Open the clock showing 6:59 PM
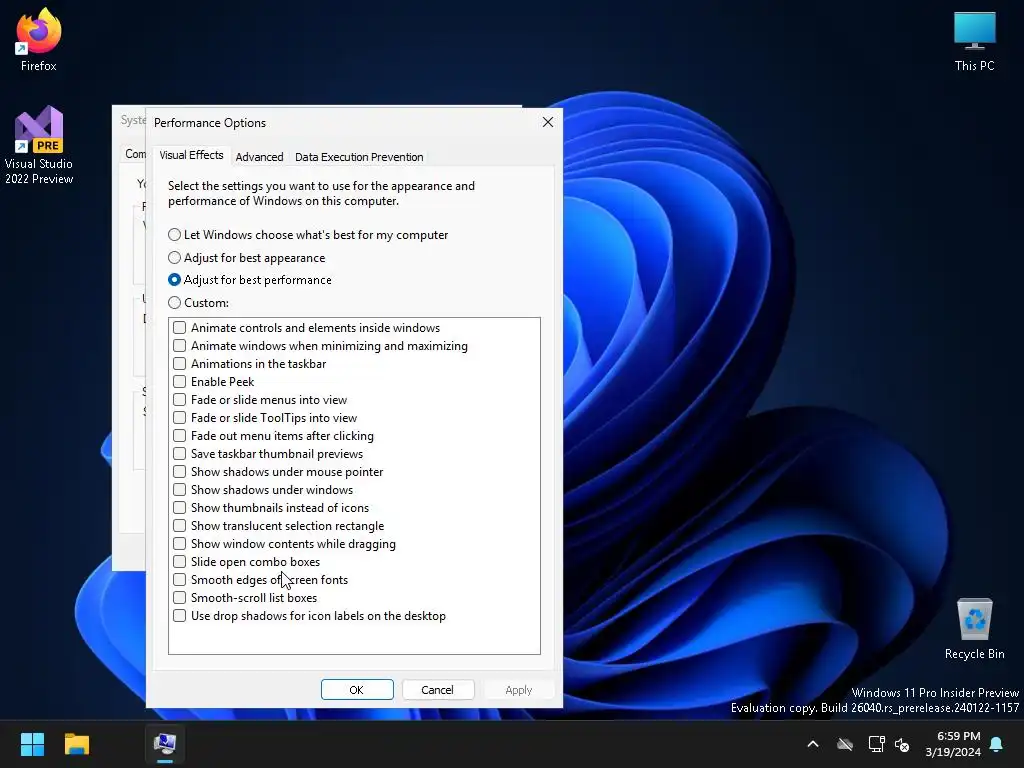Screen dimensions: 1024x768 [x=953, y=744]
